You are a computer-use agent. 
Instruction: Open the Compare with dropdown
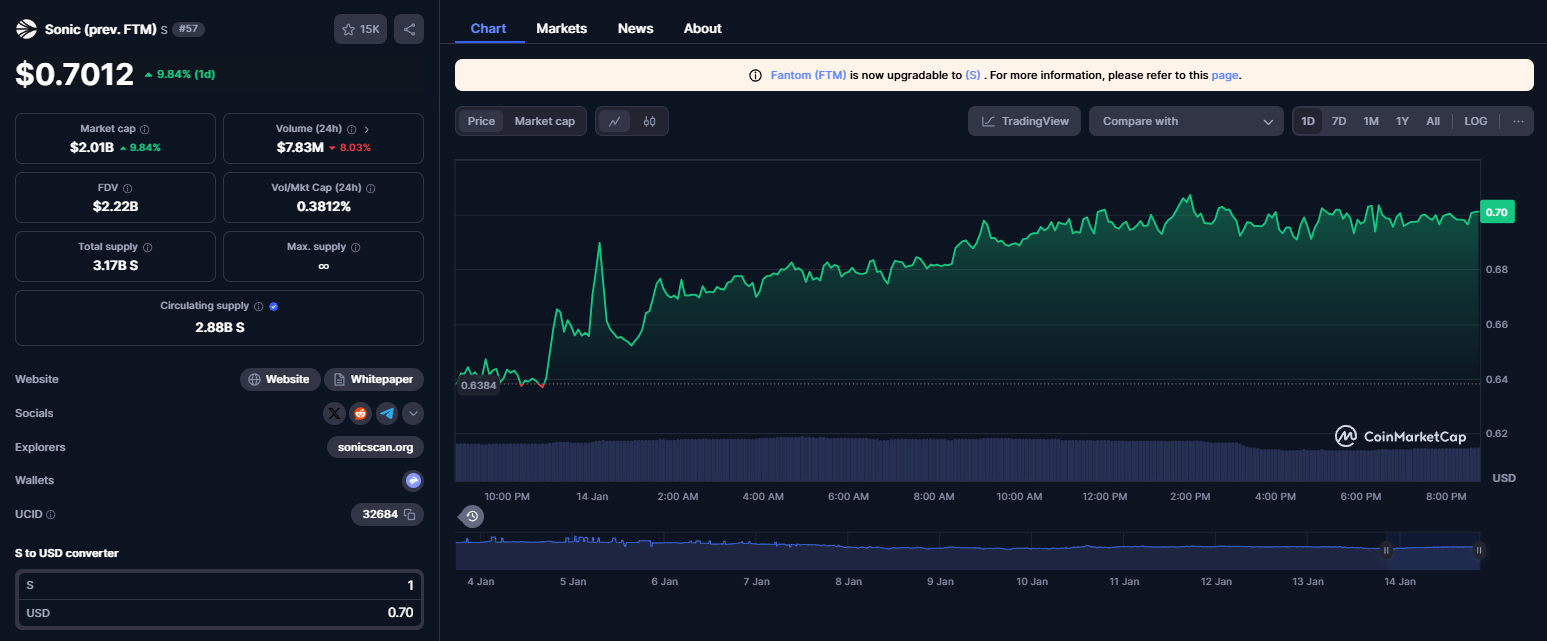click(1186, 121)
